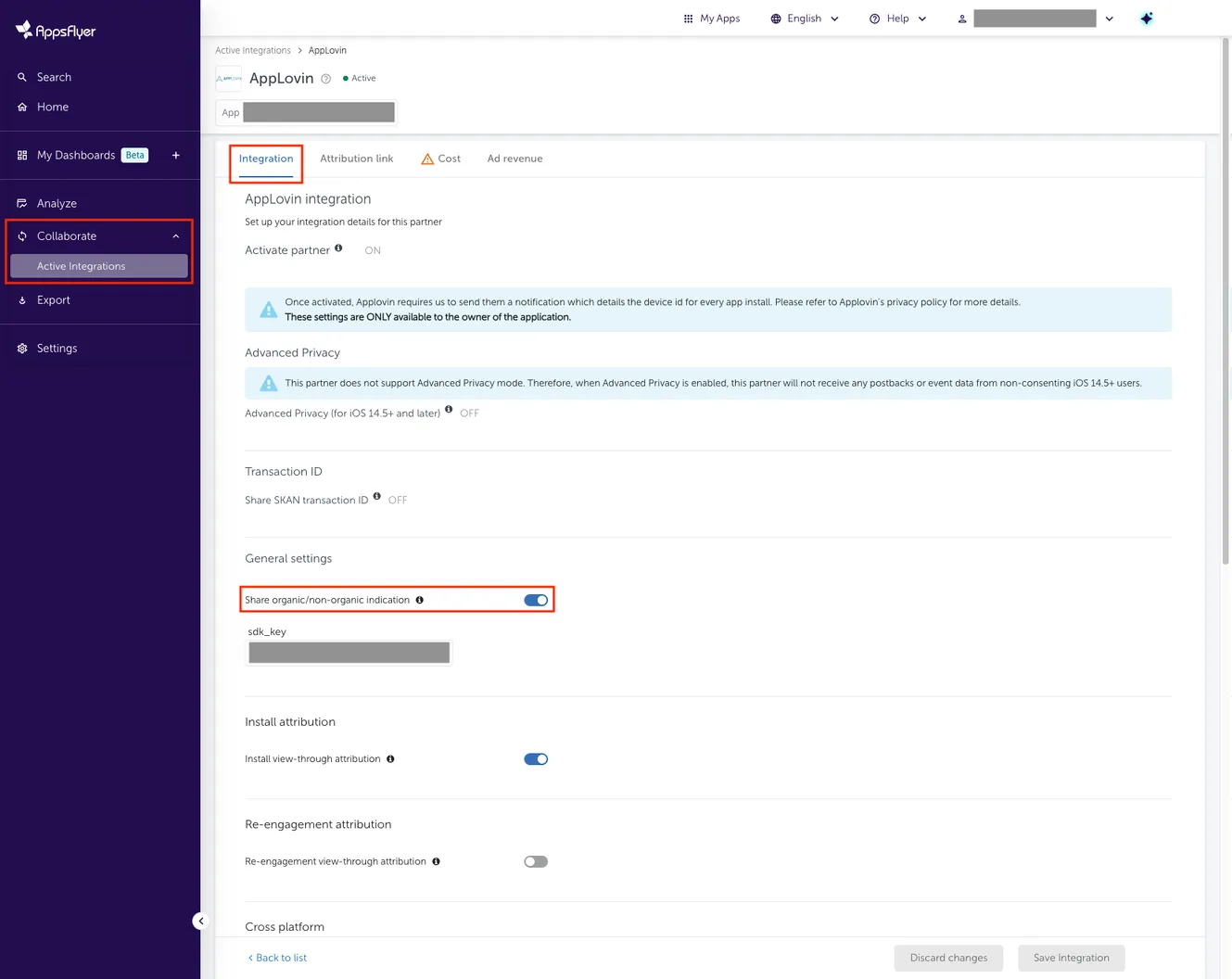Follow the Back to list link

[x=276, y=958]
